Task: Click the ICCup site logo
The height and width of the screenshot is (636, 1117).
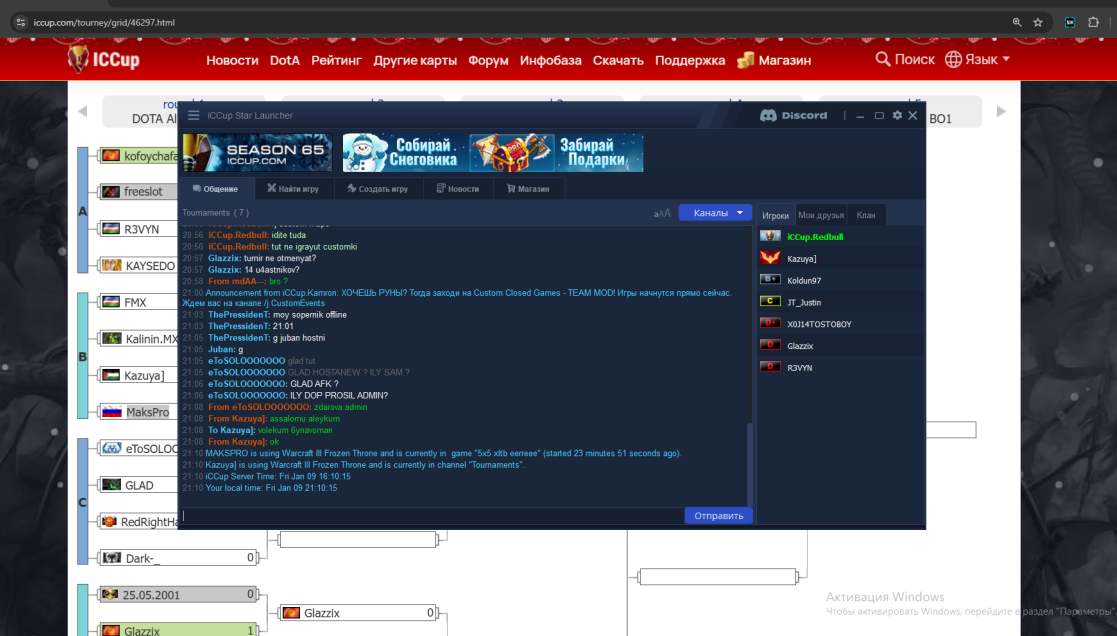Action: point(104,59)
